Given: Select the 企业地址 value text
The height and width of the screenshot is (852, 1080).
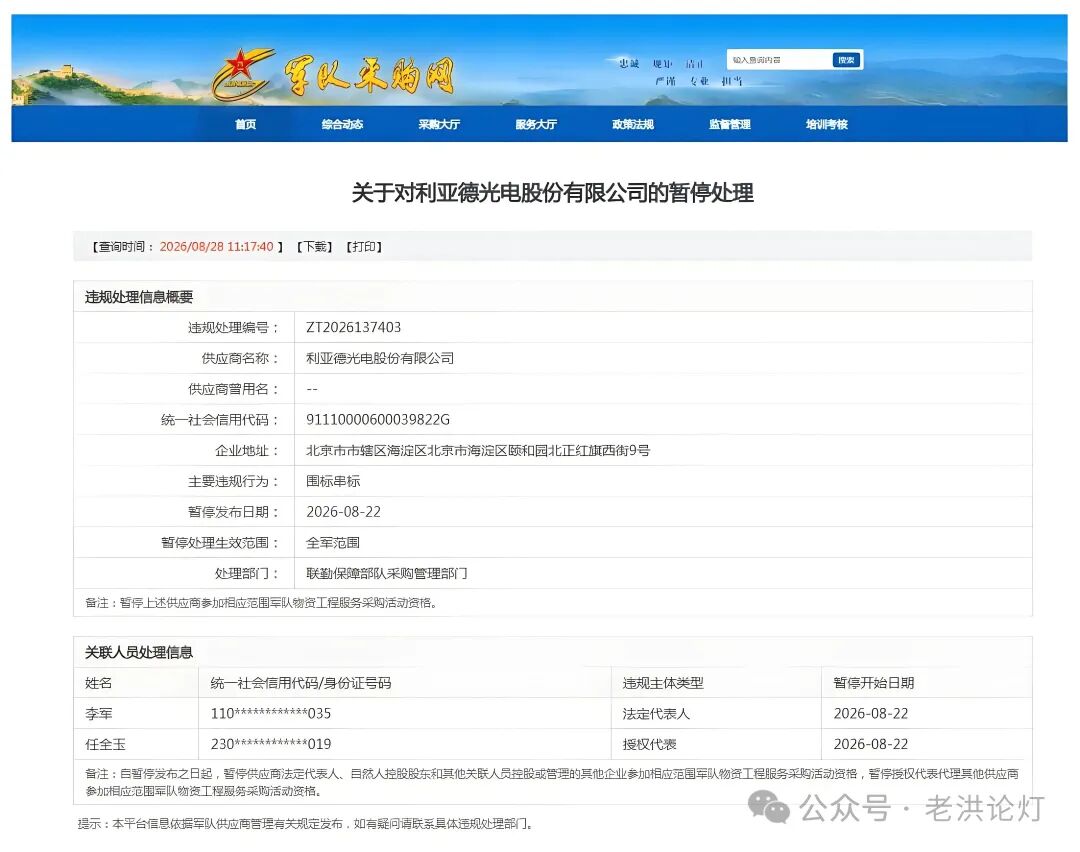Looking at the screenshot, I should 478,450.
